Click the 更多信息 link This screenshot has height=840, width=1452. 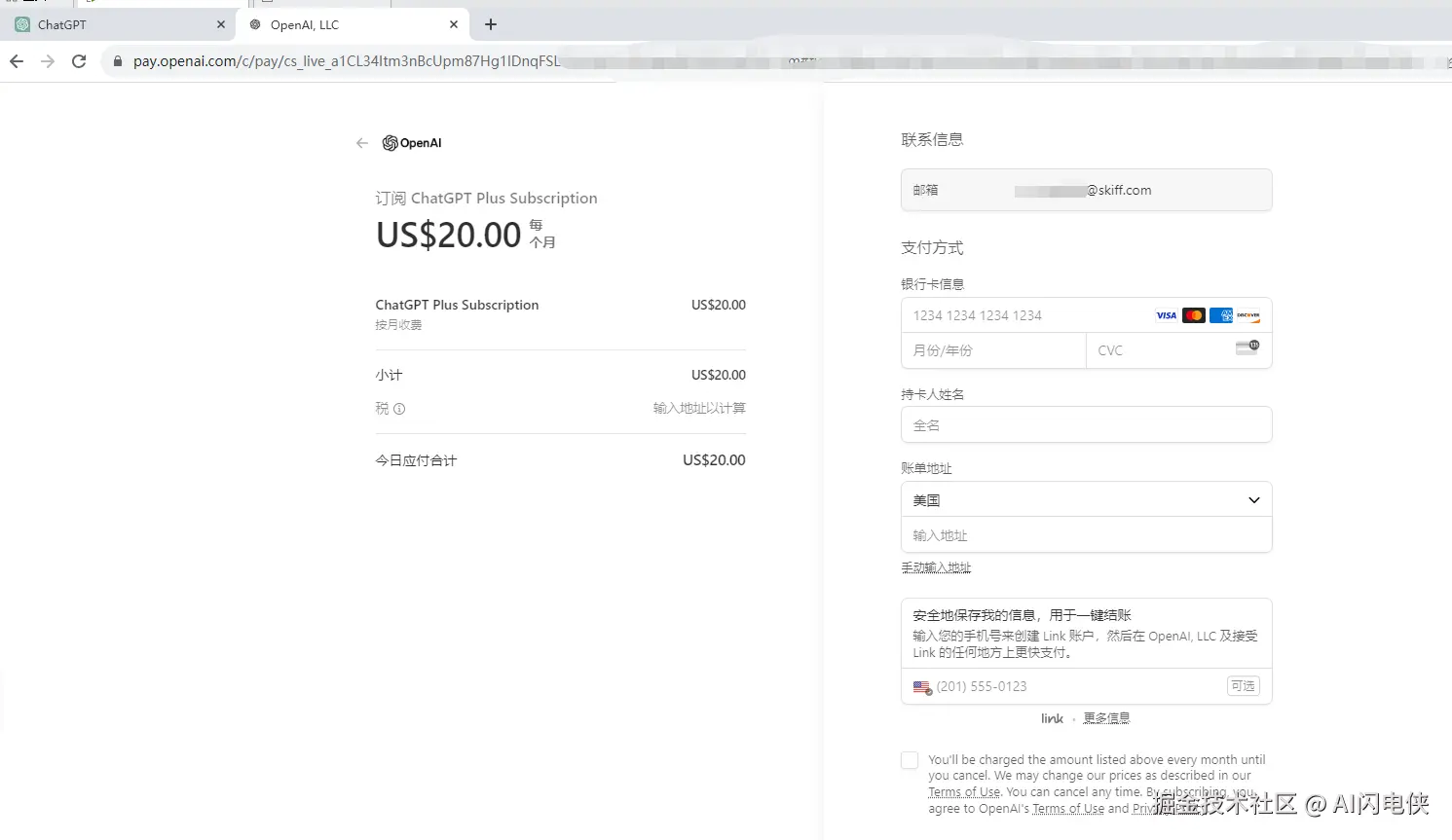pyautogui.click(x=1106, y=718)
